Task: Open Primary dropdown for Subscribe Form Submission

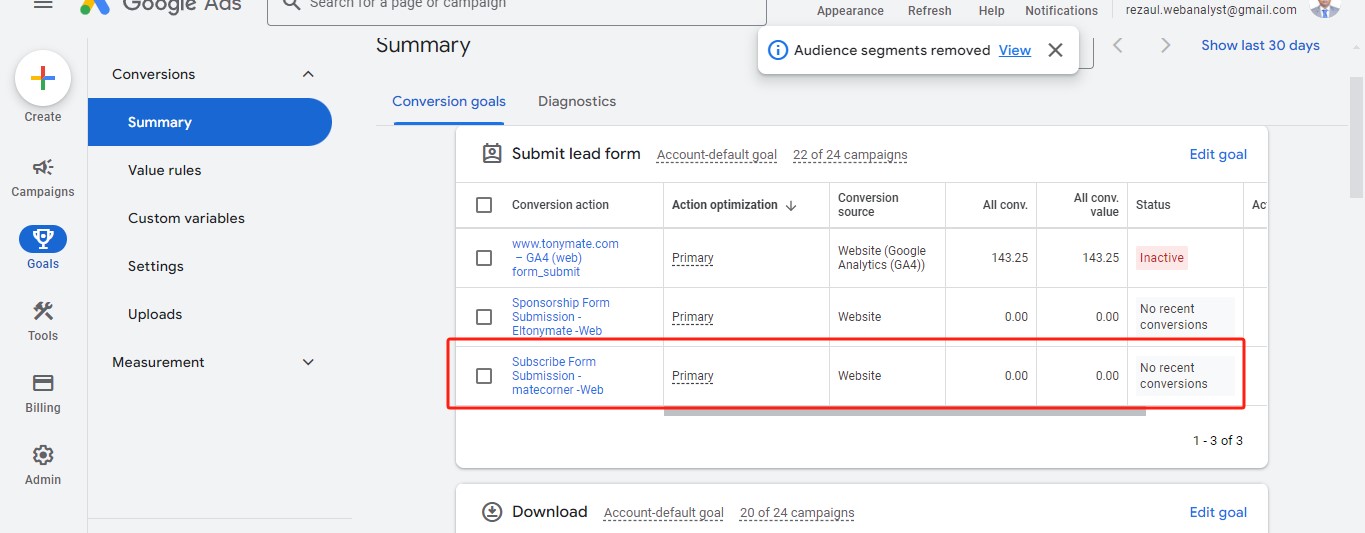Action: pos(693,376)
